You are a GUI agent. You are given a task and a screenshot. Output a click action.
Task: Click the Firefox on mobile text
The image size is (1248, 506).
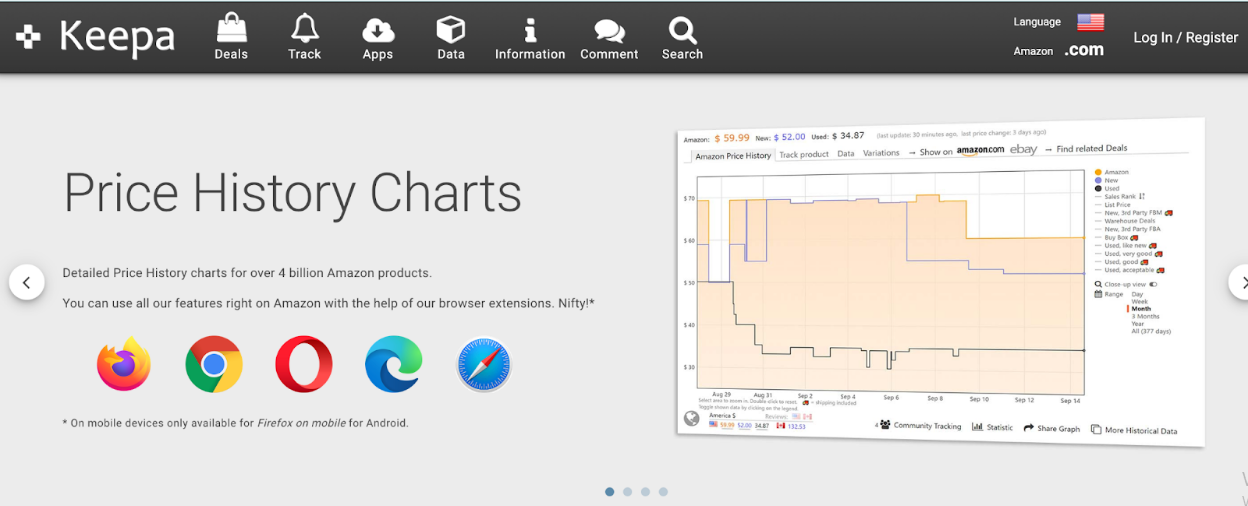coord(301,423)
